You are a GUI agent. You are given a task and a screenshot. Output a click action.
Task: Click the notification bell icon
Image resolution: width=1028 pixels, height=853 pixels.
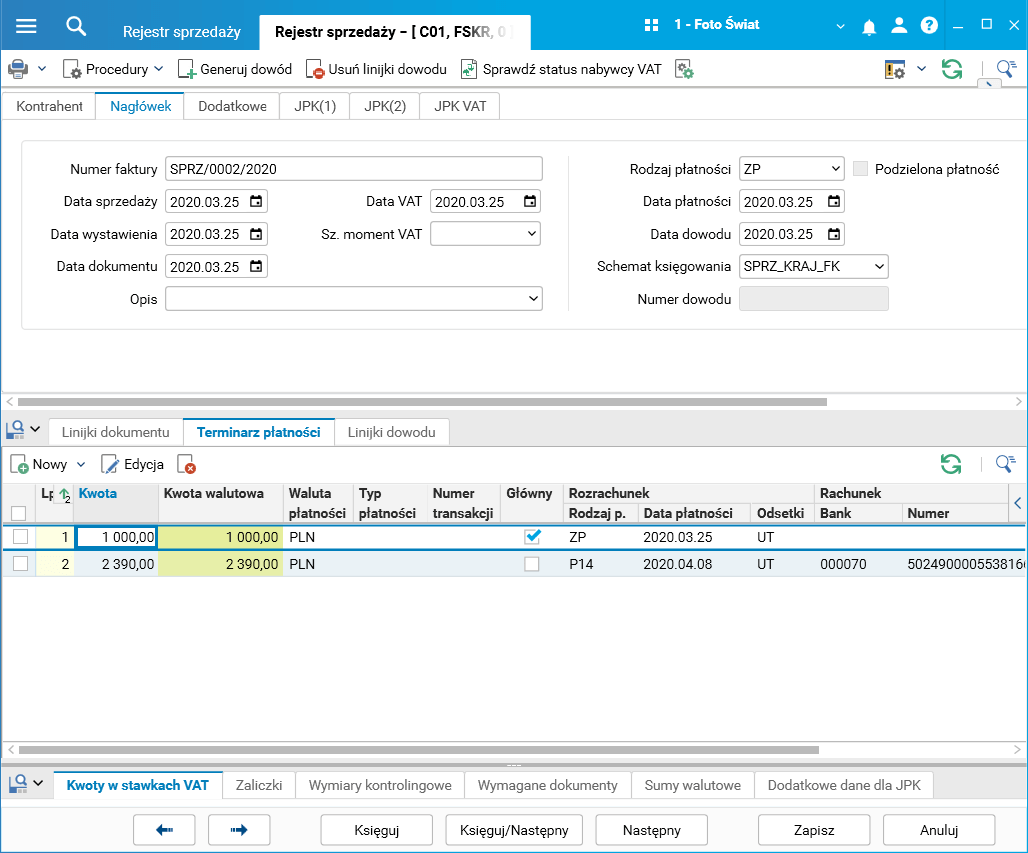pyautogui.click(x=870, y=25)
